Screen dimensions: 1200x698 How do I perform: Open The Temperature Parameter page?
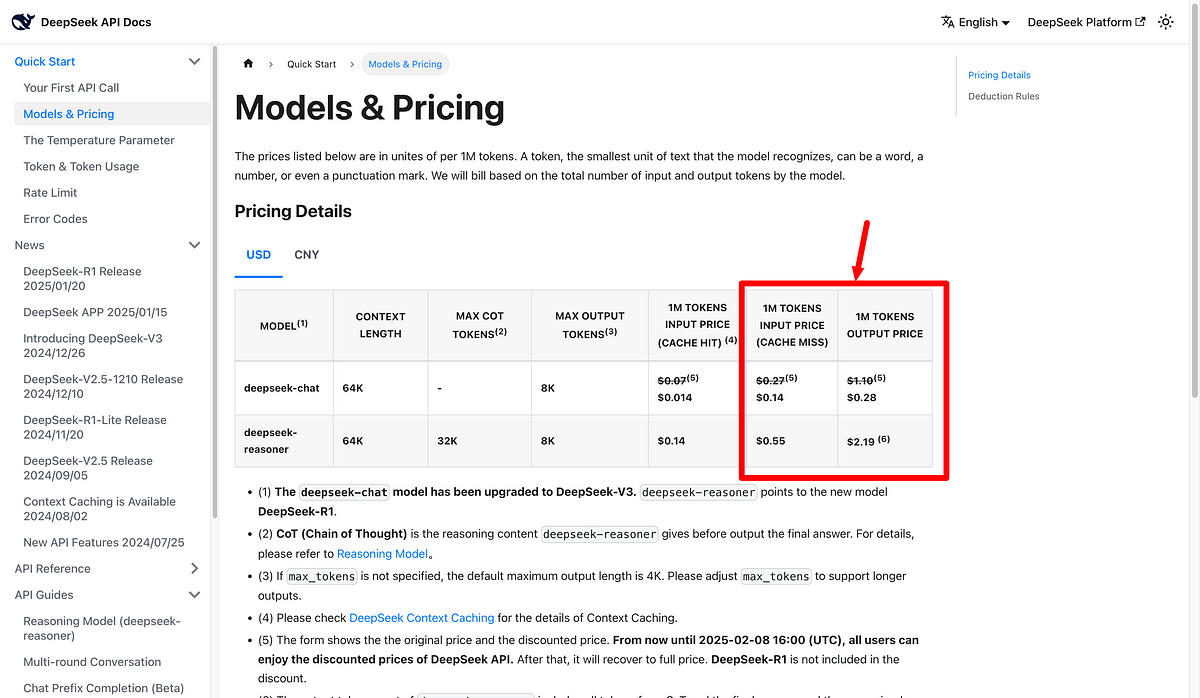[x=99, y=140]
